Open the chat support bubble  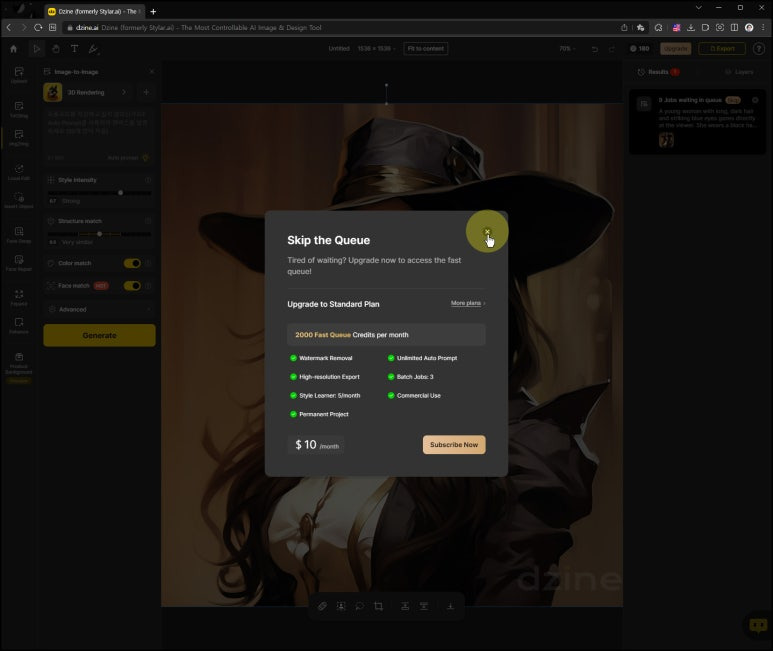point(758,625)
